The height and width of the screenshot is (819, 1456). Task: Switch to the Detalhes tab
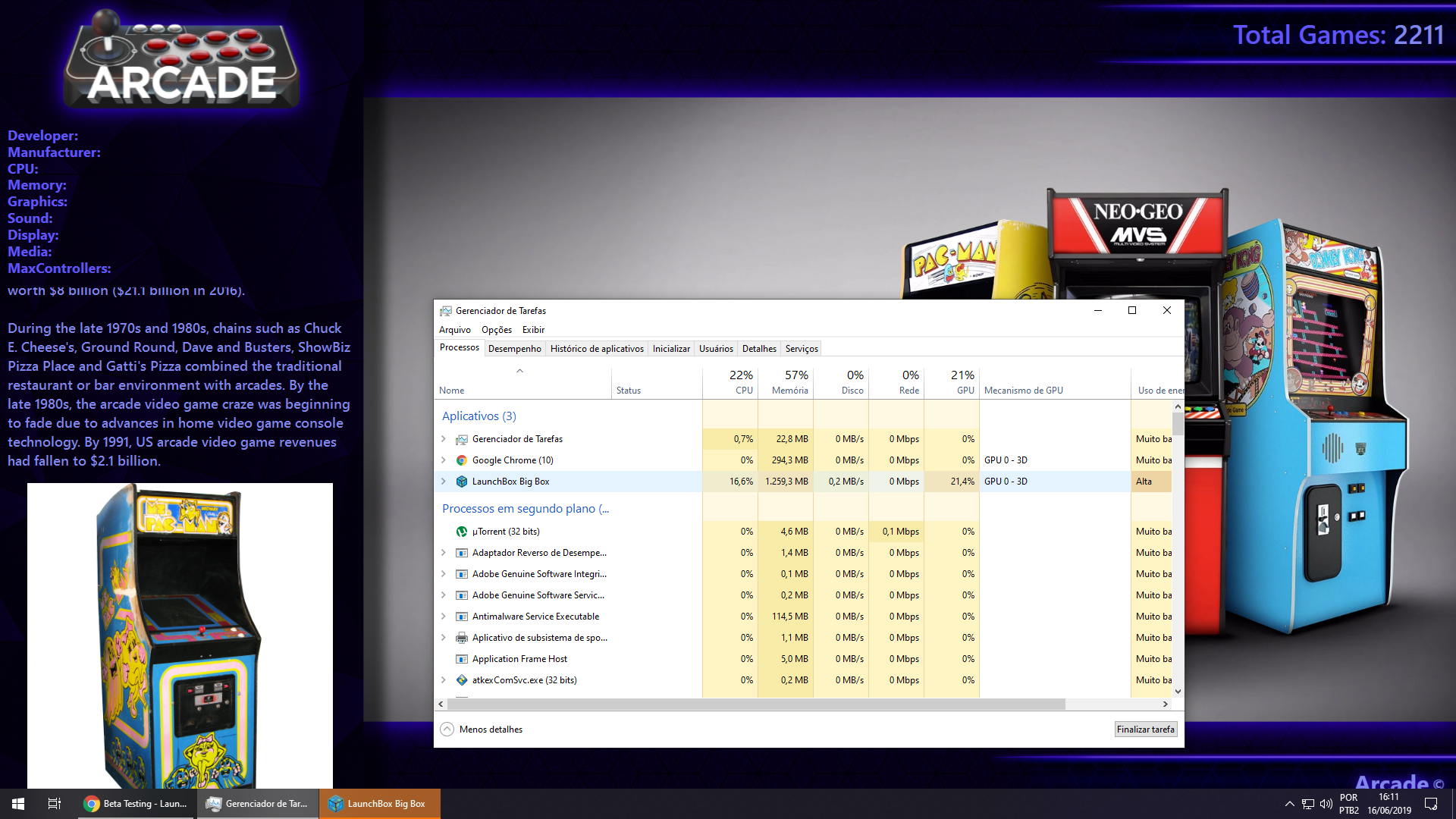[x=759, y=349]
